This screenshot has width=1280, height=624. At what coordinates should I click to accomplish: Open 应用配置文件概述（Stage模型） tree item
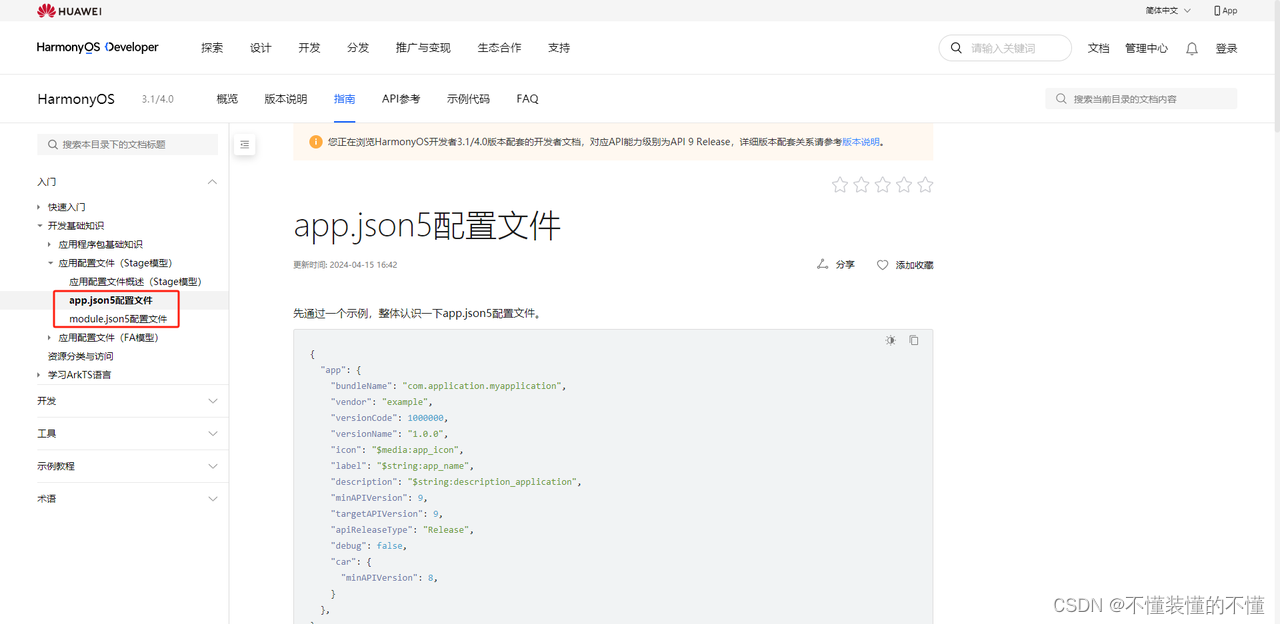(x=135, y=282)
